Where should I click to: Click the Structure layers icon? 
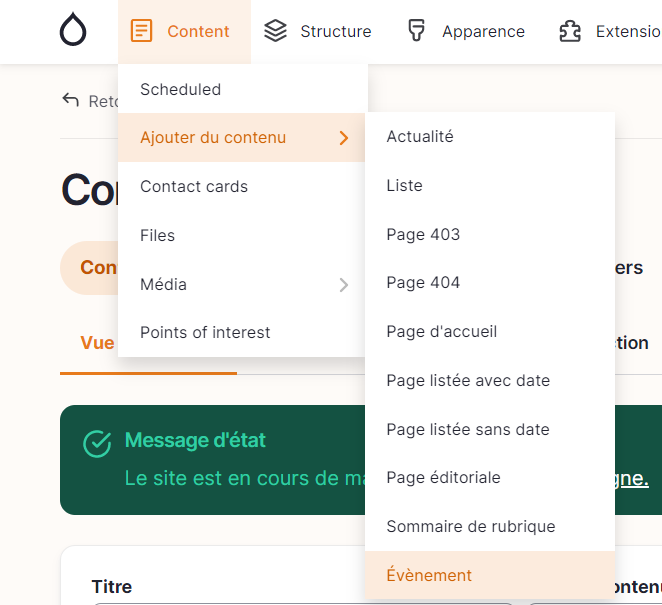point(275,31)
